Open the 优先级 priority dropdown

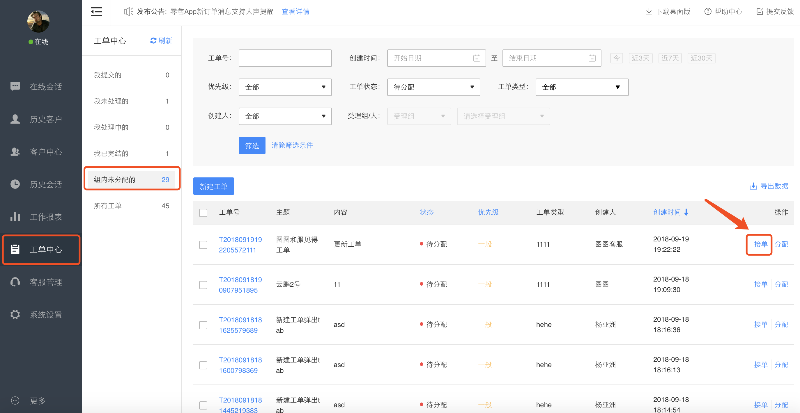point(285,87)
